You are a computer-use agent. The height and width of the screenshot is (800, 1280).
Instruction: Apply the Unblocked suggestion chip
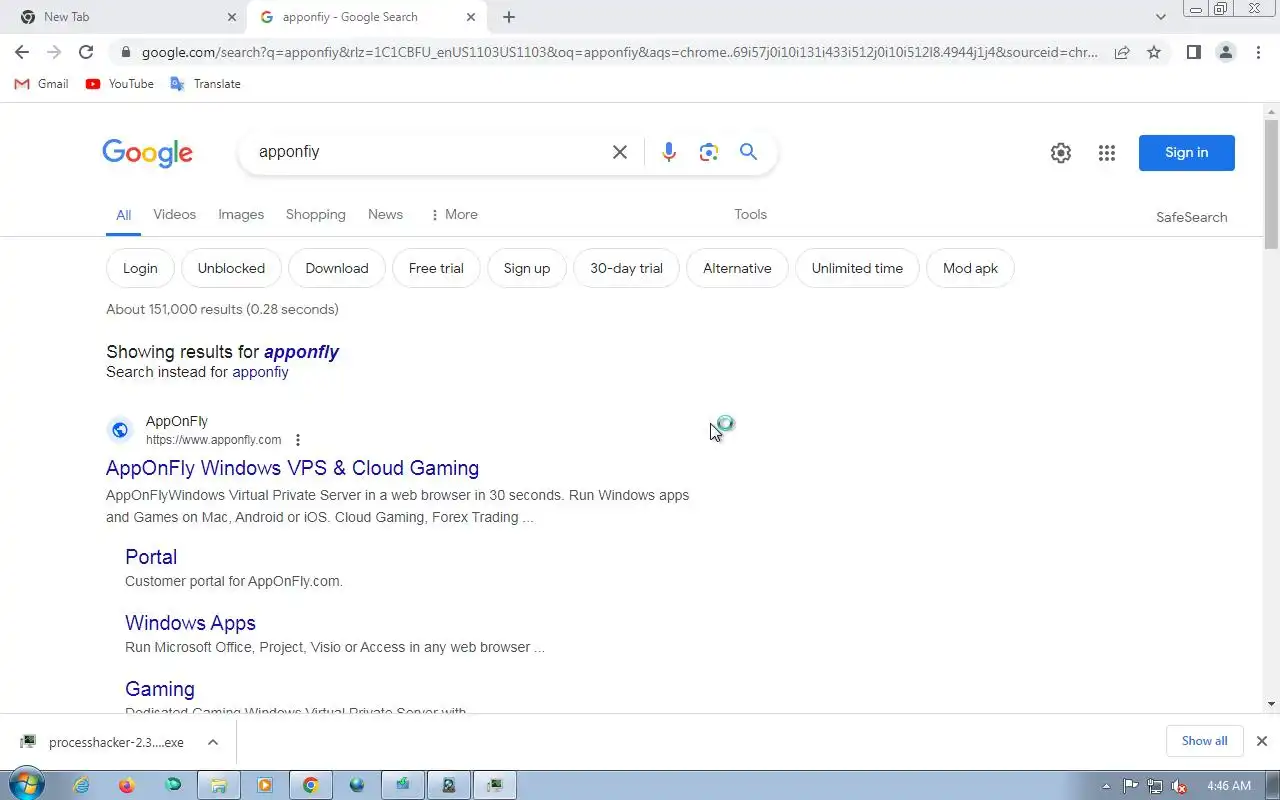coord(231,268)
